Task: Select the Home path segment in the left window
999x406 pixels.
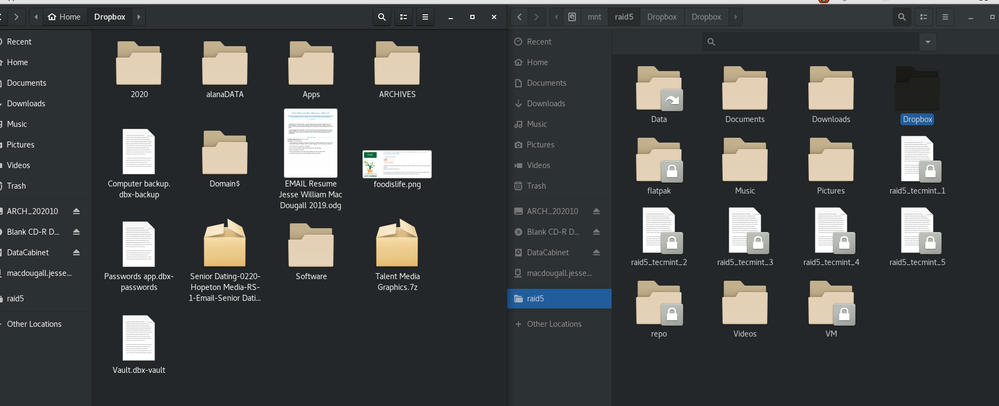Action: [x=64, y=17]
